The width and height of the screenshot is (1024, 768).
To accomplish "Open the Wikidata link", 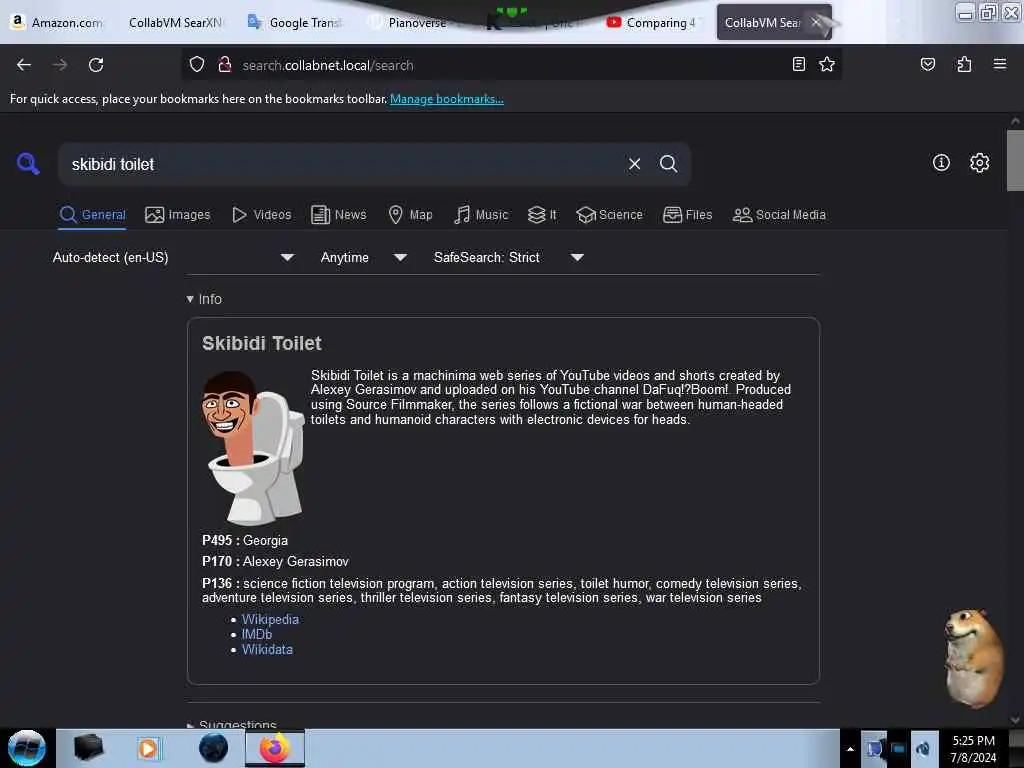I will pyautogui.click(x=267, y=649).
